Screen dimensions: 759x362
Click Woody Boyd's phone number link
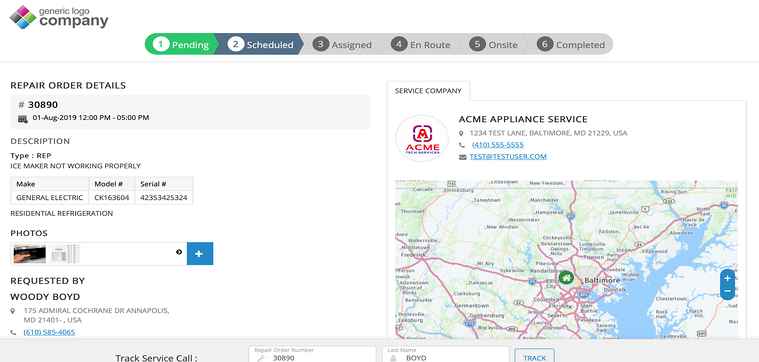click(49, 332)
